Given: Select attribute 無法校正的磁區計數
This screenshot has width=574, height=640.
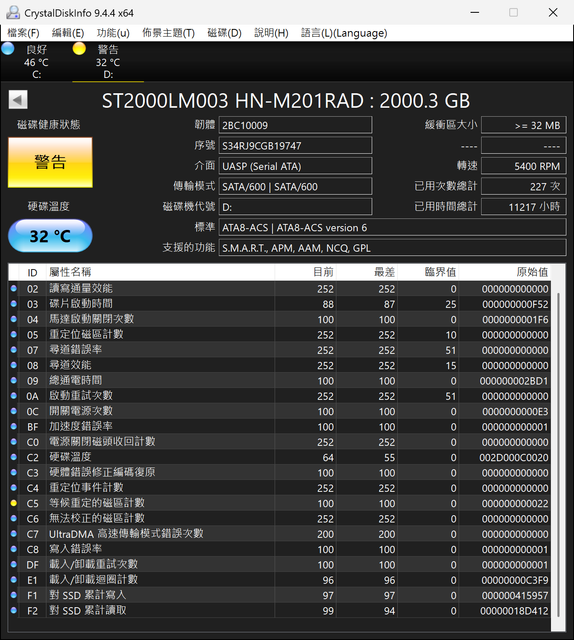Looking at the screenshot, I should (x=97, y=518).
